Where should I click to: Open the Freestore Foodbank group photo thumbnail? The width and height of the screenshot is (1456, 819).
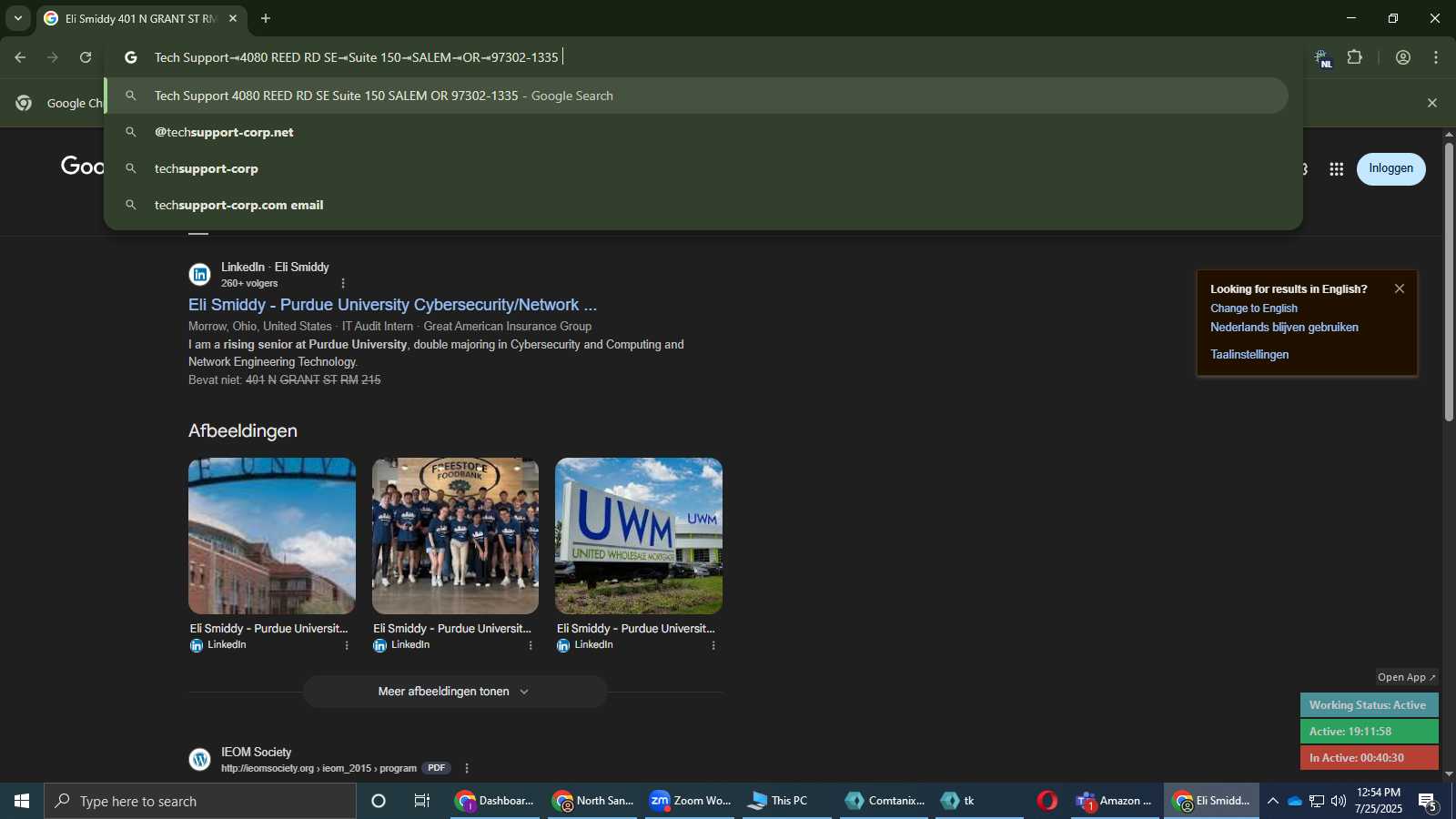[x=455, y=536]
